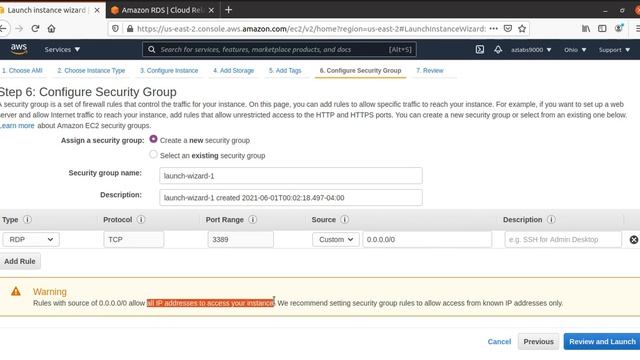640x360 pixels.
Task: Click the Previous button
Action: (538, 342)
